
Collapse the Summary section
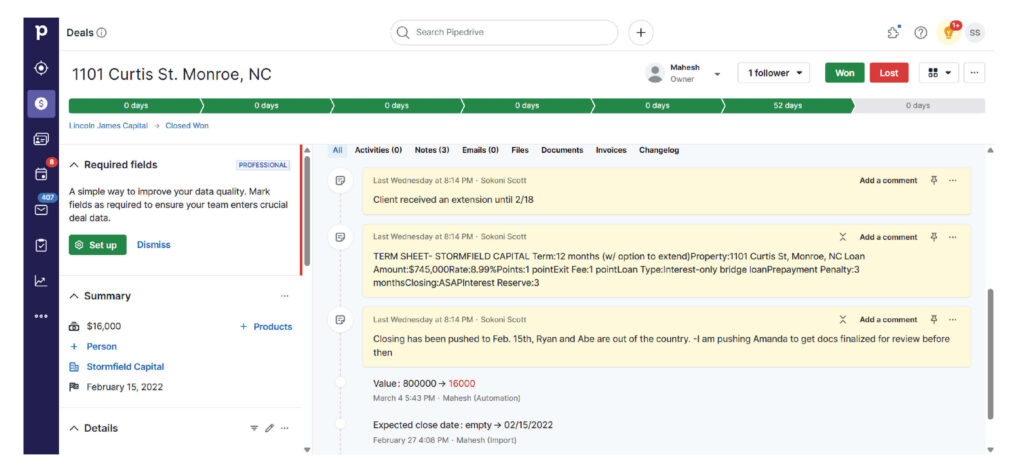[74, 296]
